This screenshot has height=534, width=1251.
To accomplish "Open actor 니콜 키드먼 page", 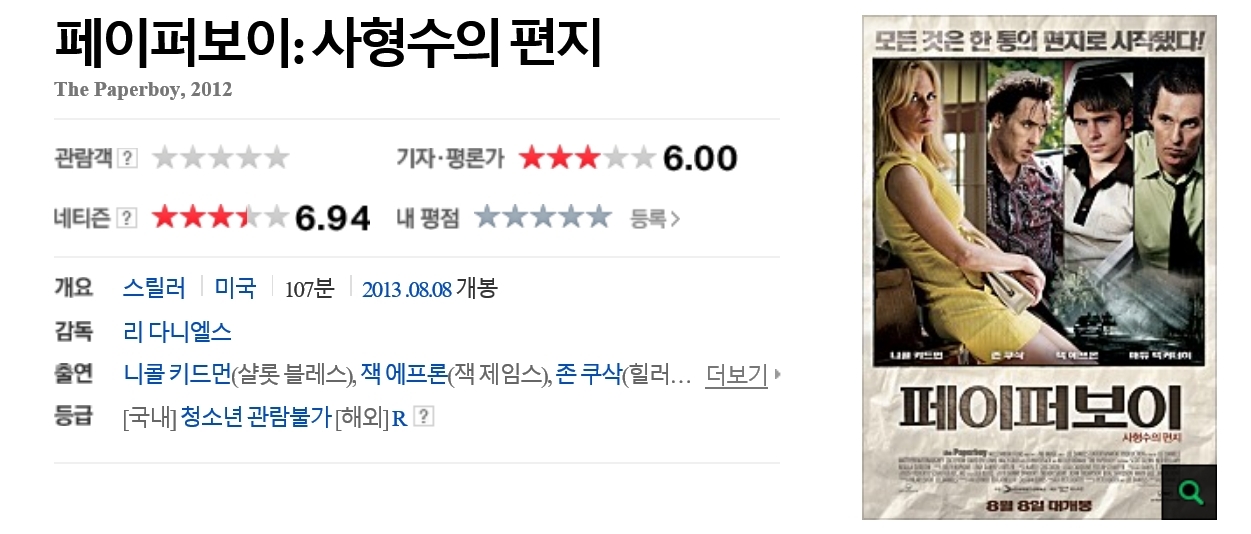I will point(177,375).
